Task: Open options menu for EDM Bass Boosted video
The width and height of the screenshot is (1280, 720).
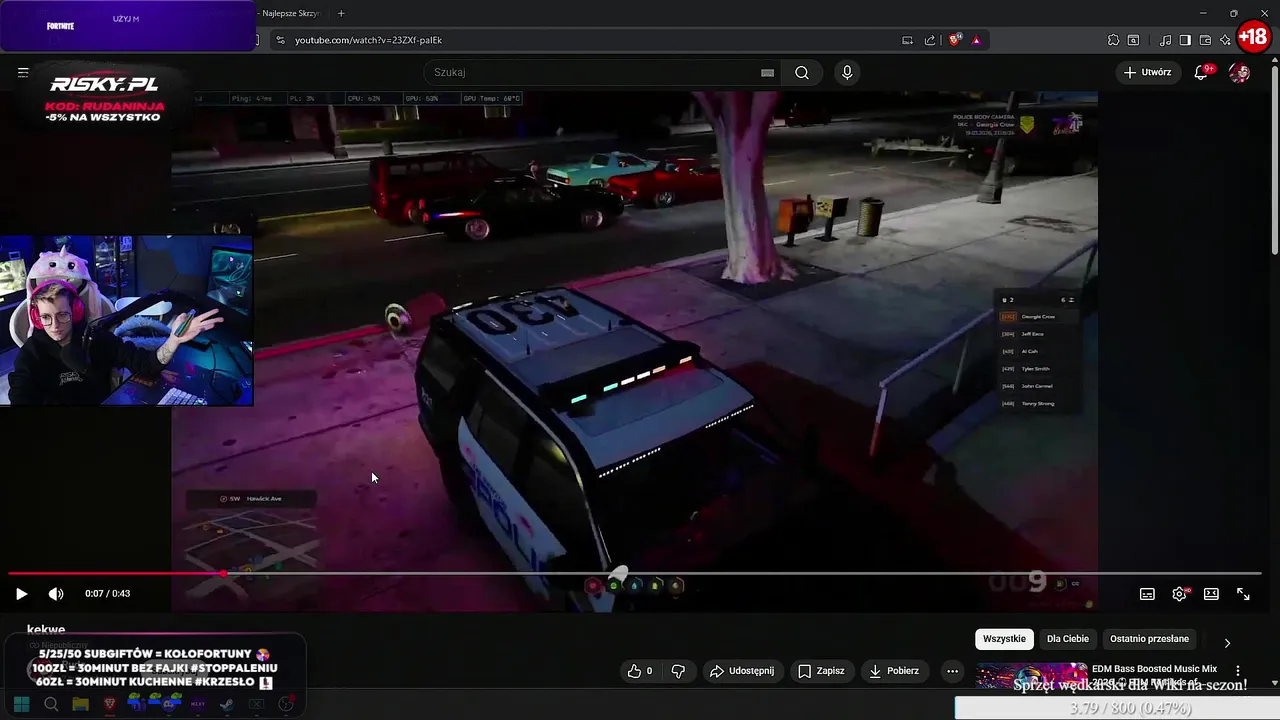Action: pos(1238,671)
